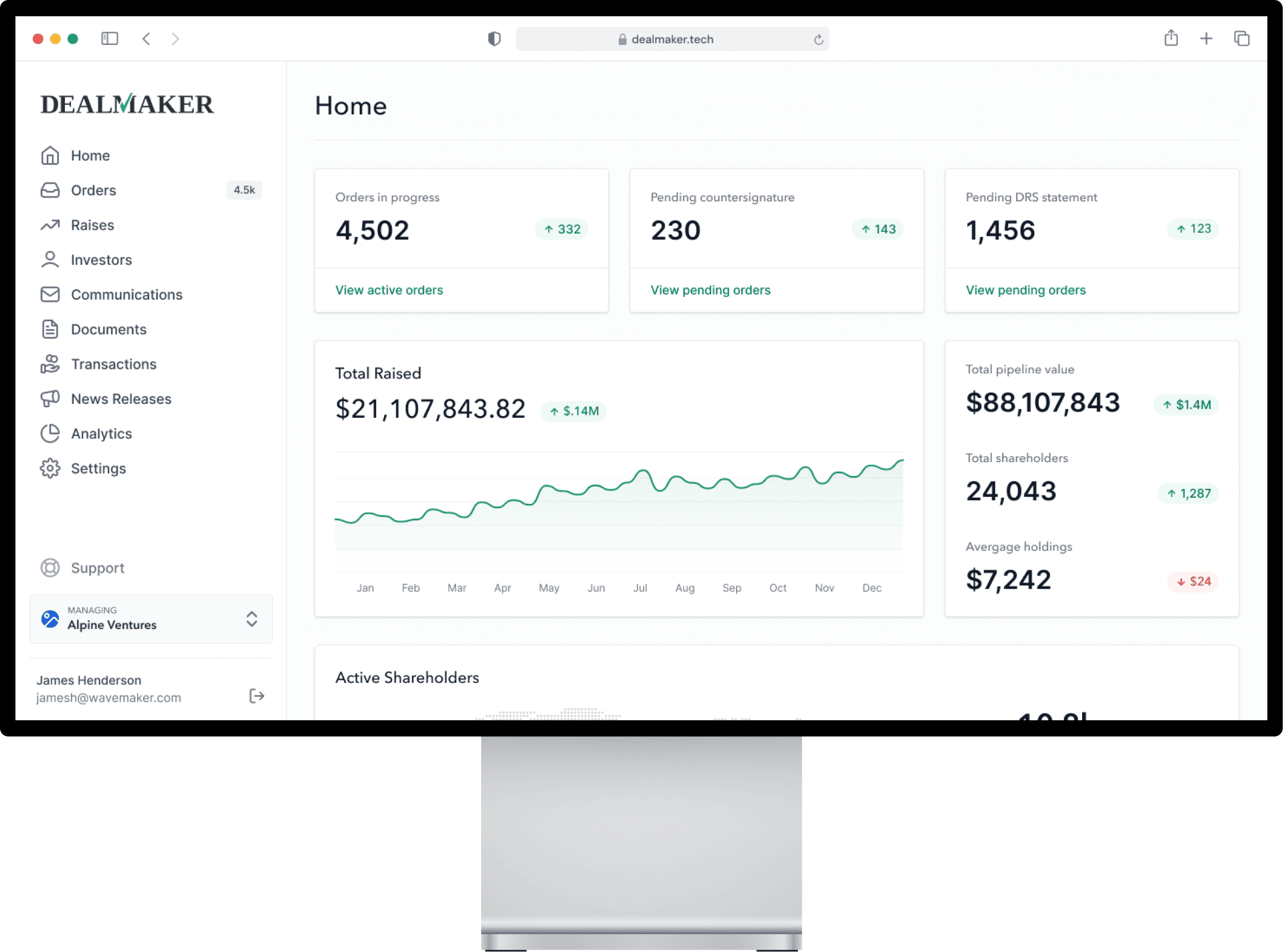Click the 143 increase badge
This screenshot has height=952, width=1283.
pyautogui.click(x=878, y=229)
